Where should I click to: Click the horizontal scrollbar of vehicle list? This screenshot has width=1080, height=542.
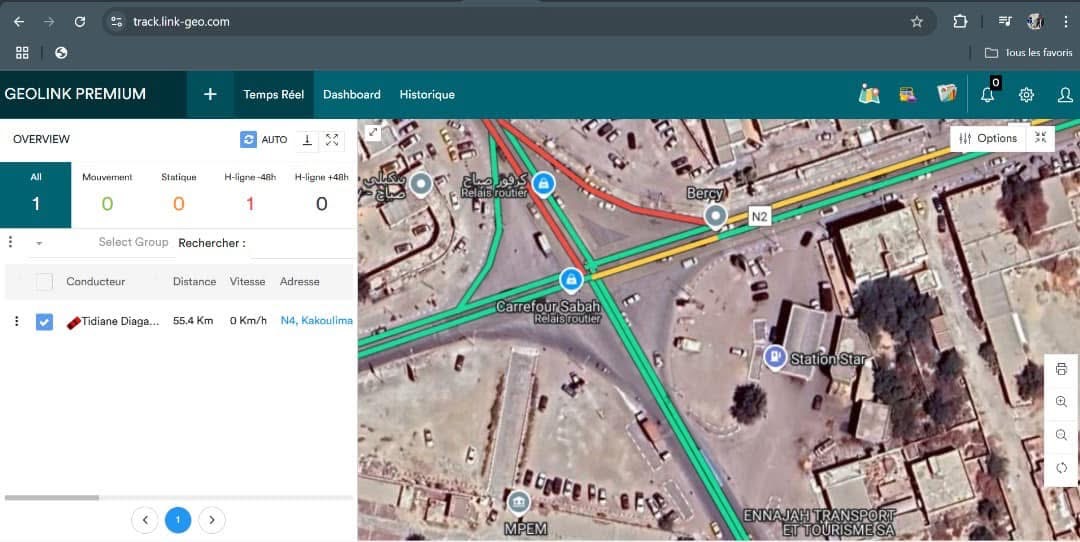tap(52, 497)
